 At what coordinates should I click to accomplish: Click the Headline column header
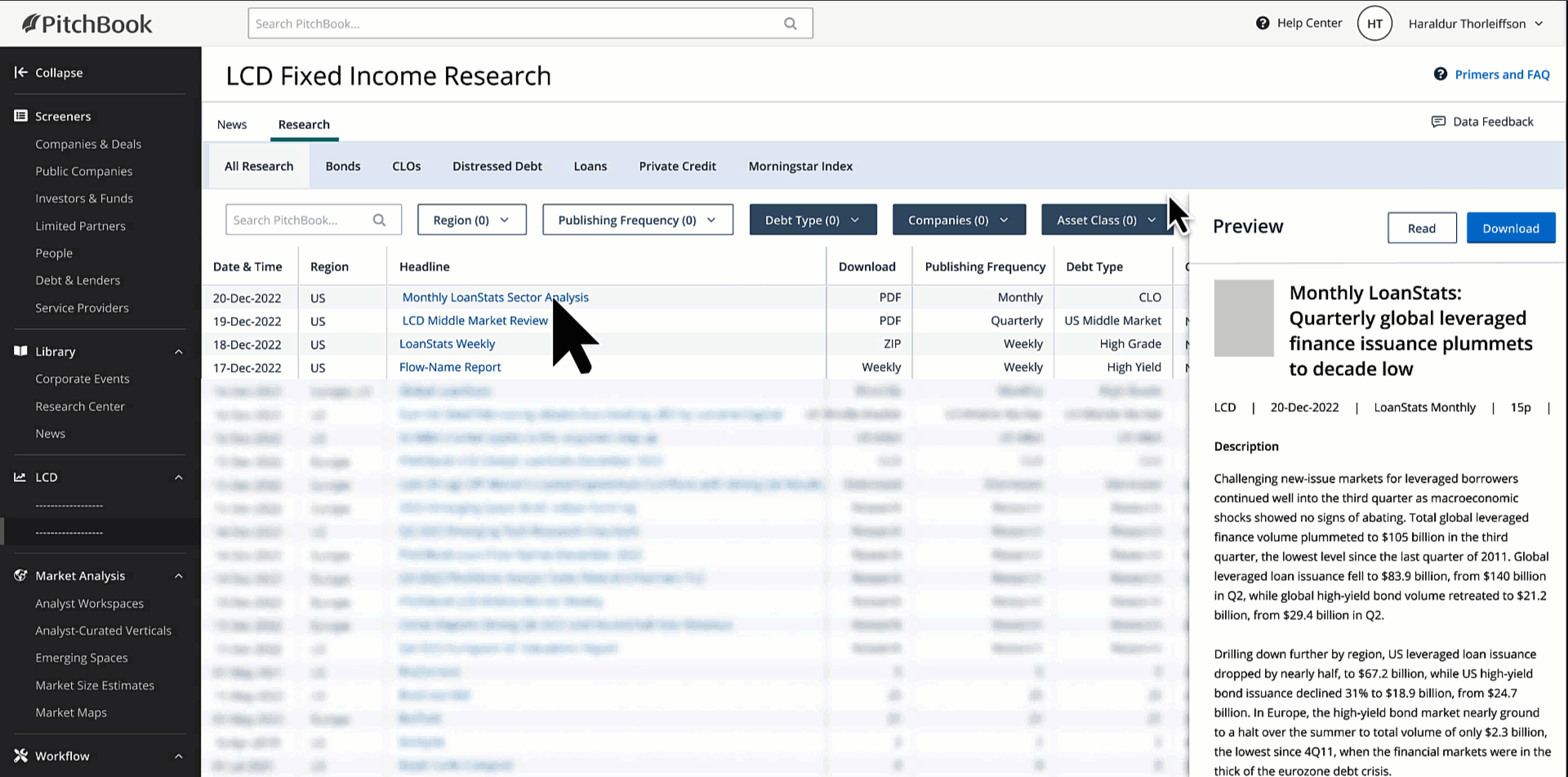click(425, 266)
